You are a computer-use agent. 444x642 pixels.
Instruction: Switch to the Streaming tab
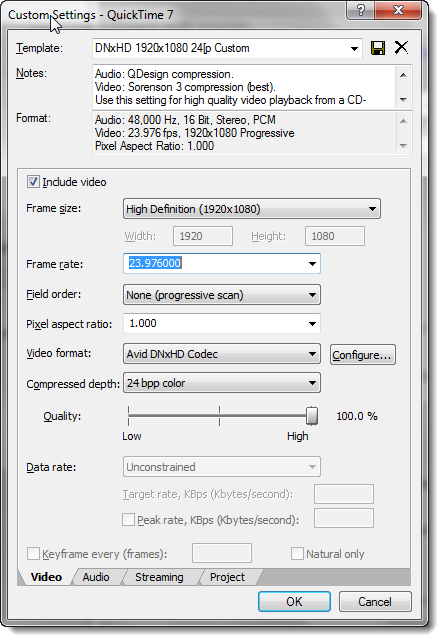159,577
